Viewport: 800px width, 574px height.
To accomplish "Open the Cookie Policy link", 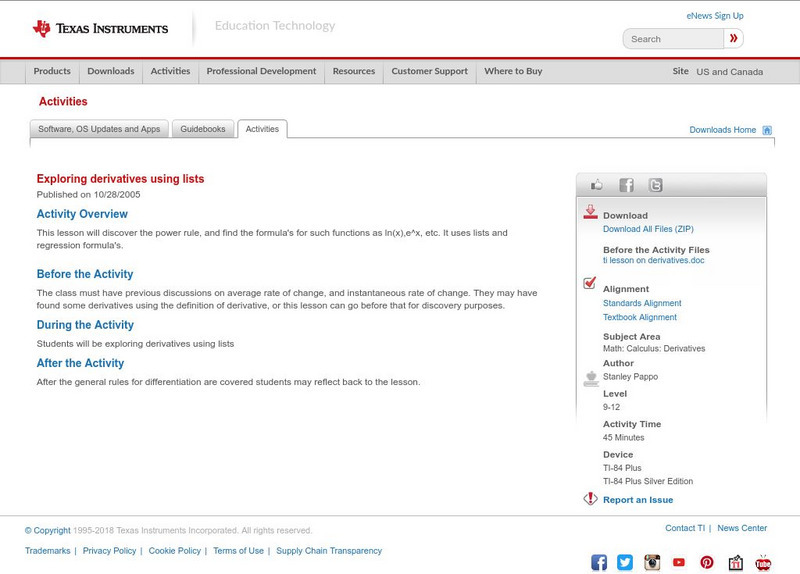I will (174, 551).
